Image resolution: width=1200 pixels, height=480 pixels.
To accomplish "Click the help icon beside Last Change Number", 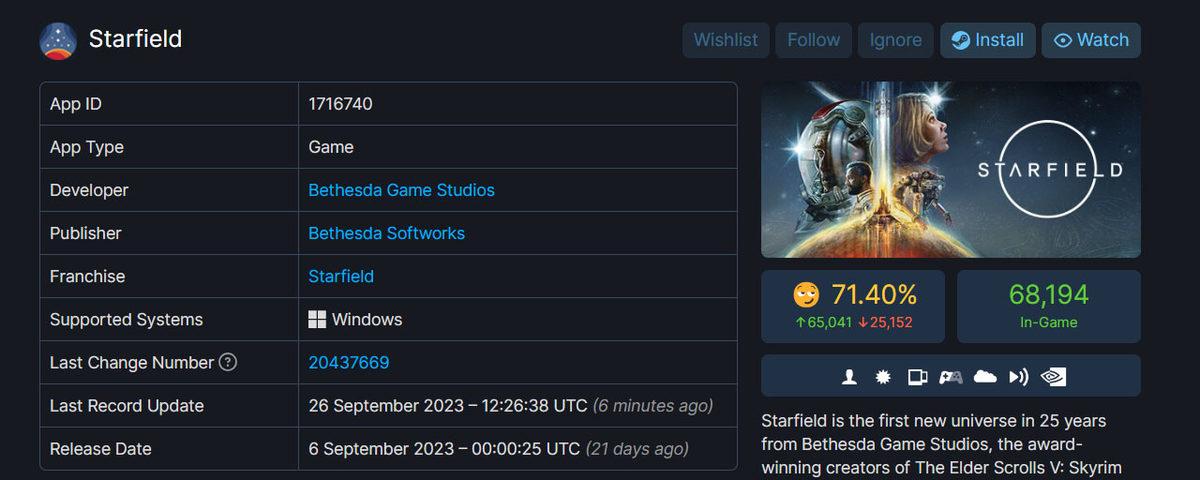I will [228, 362].
